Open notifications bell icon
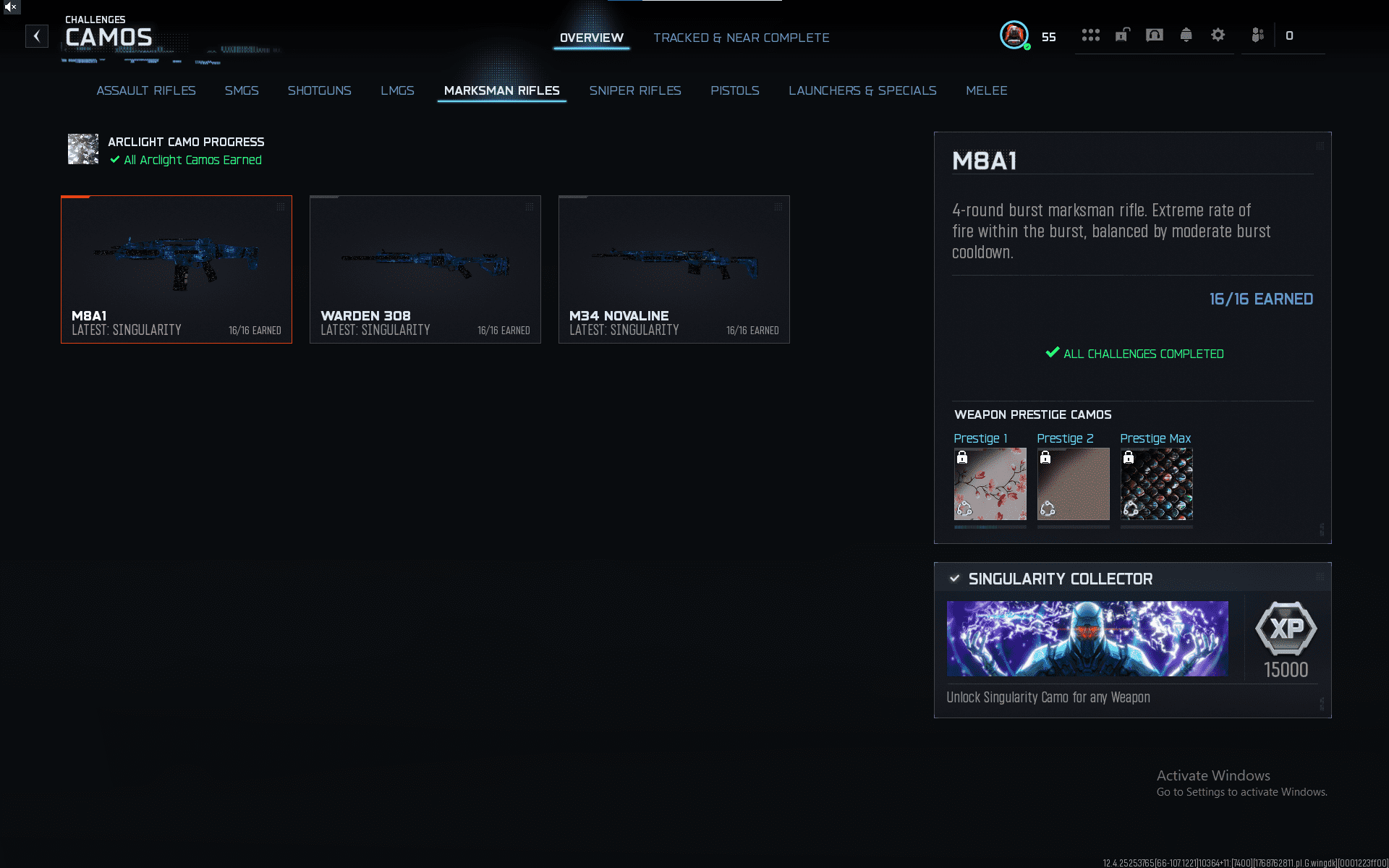 (1186, 35)
